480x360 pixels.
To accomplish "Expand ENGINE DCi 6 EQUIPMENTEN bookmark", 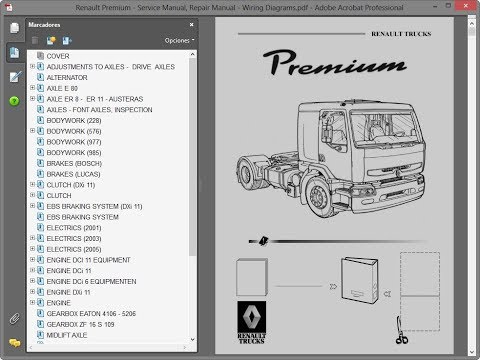I will [32, 281].
